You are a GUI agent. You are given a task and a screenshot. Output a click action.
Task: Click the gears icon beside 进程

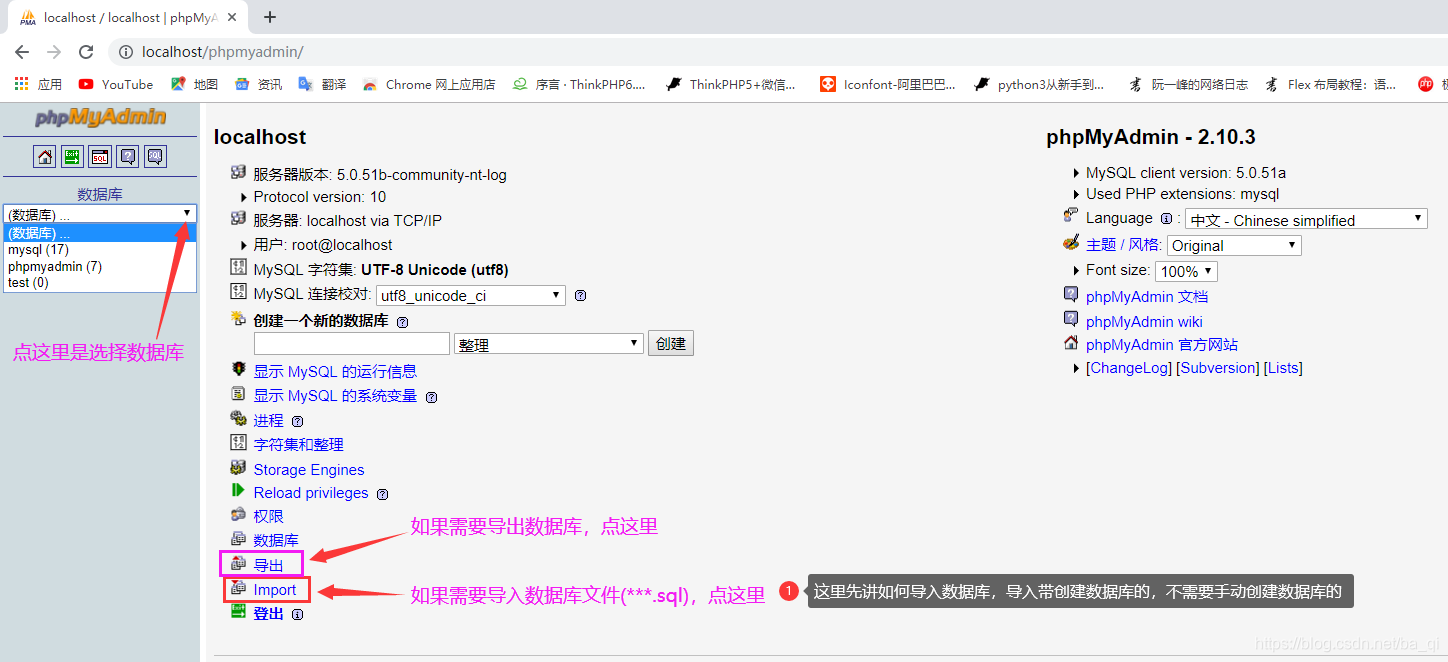(x=237, y=421)
